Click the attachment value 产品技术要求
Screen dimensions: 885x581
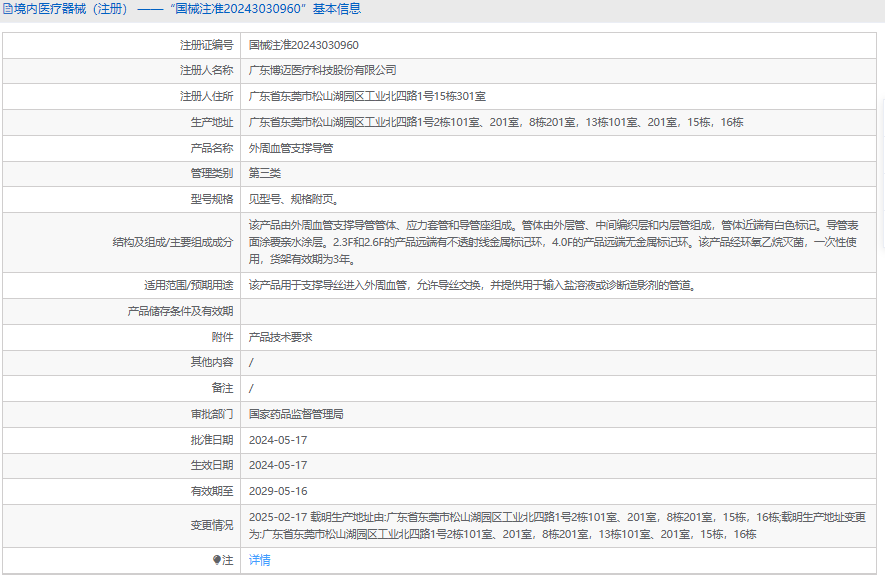pos(280,337)
